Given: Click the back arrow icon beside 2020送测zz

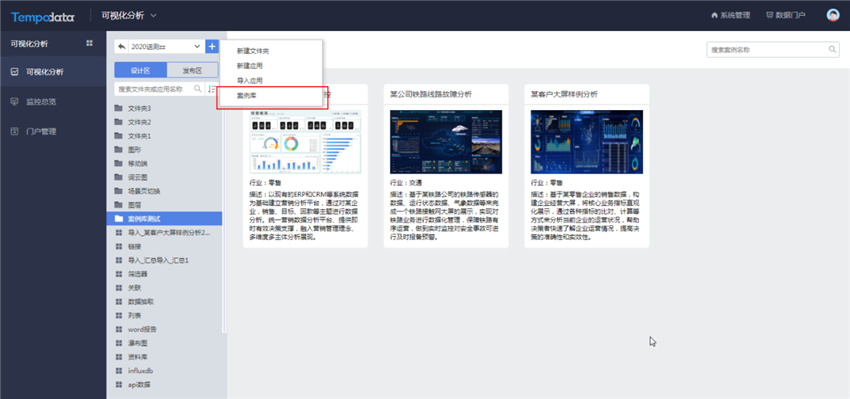Looking at the screenshot, I should point(121,47).
